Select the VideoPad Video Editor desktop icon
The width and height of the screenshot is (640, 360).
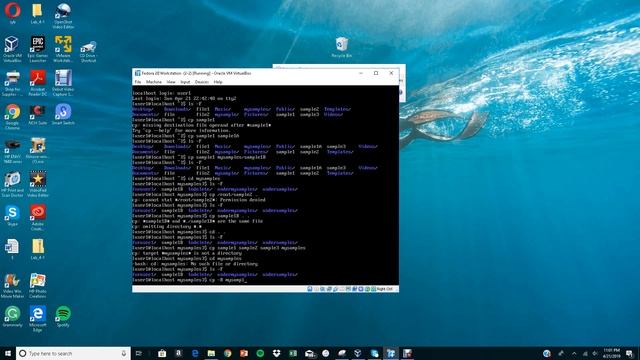[x=38, y=184]
